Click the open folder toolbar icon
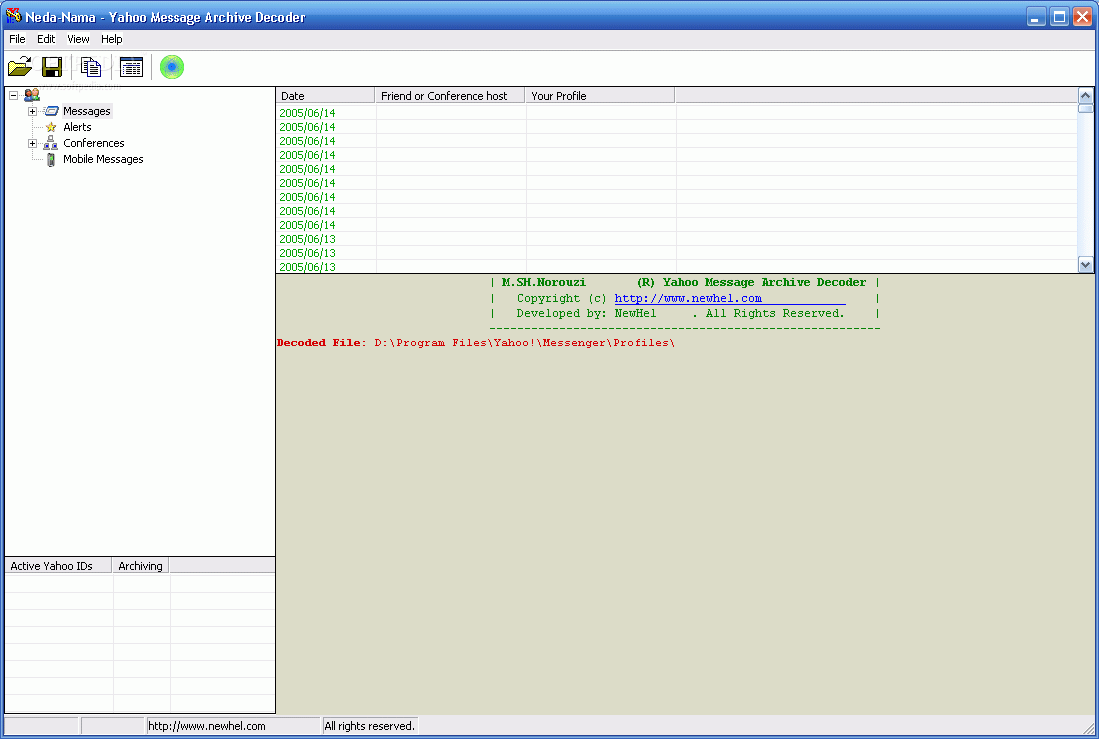1099x739 pixels. 20,67
